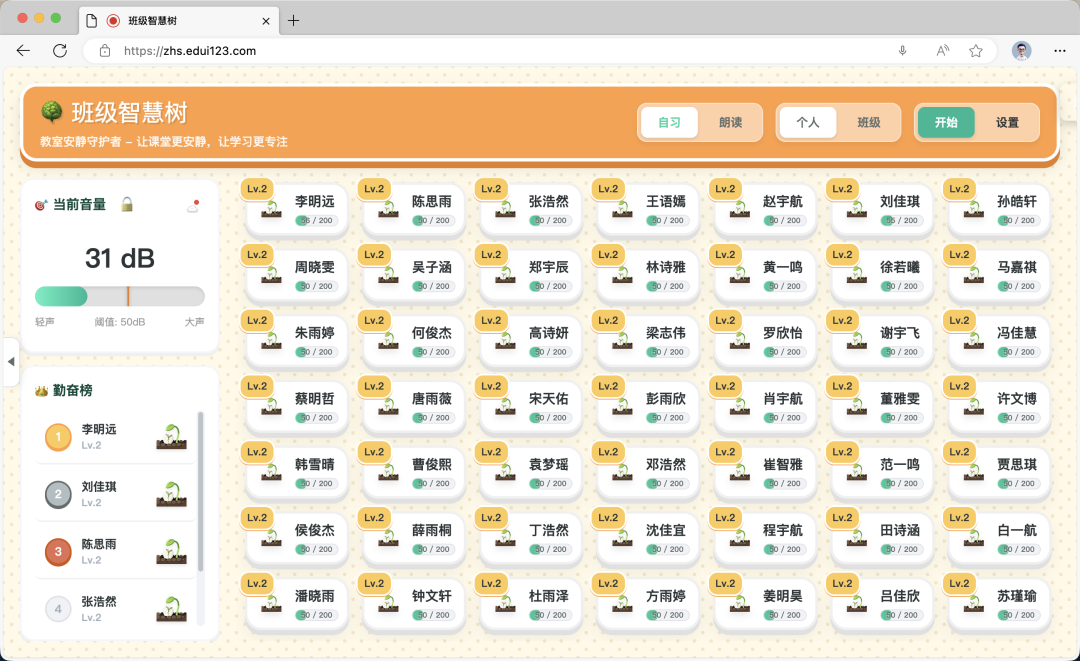The width and height of the screenshot is (1080, 661).
Task: Select the 个人 option
Action: coord(807,122)
